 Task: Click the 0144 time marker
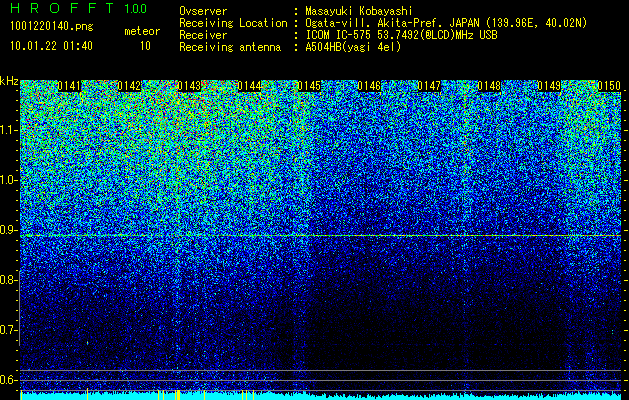tap(249, 86)
